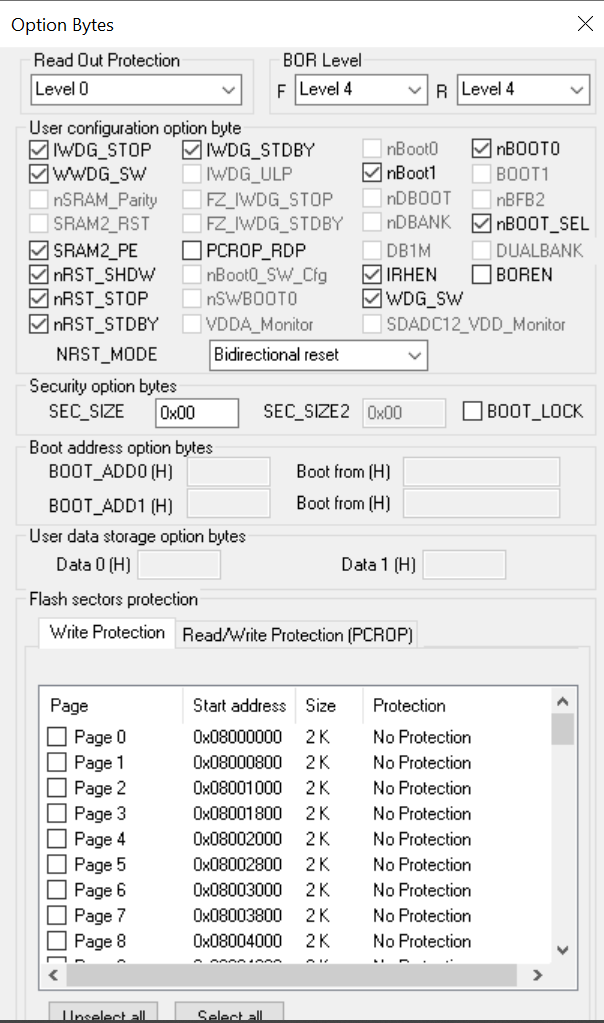Viewport: 604px width, 1023px height.
Task: Select the Write Protection tab
Action: tap(106, 632)
